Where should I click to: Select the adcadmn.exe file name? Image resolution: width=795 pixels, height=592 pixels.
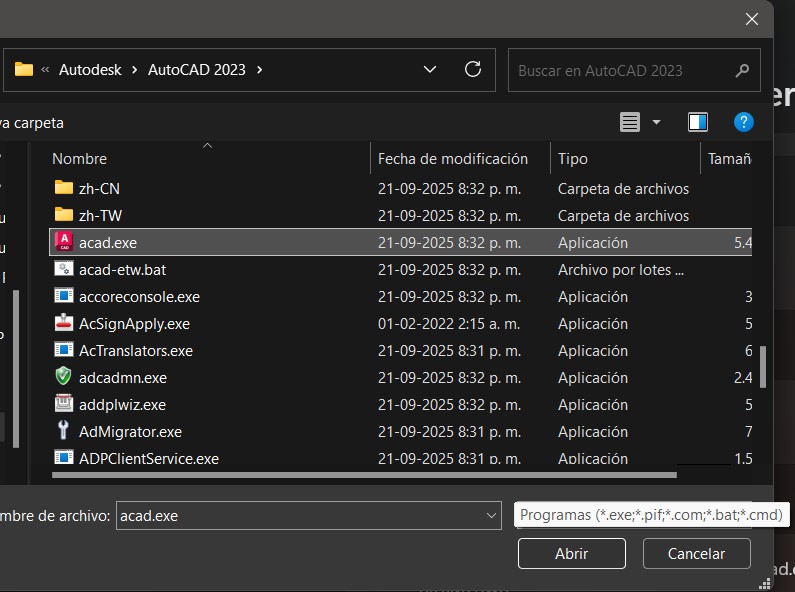[x=123, y=378]
